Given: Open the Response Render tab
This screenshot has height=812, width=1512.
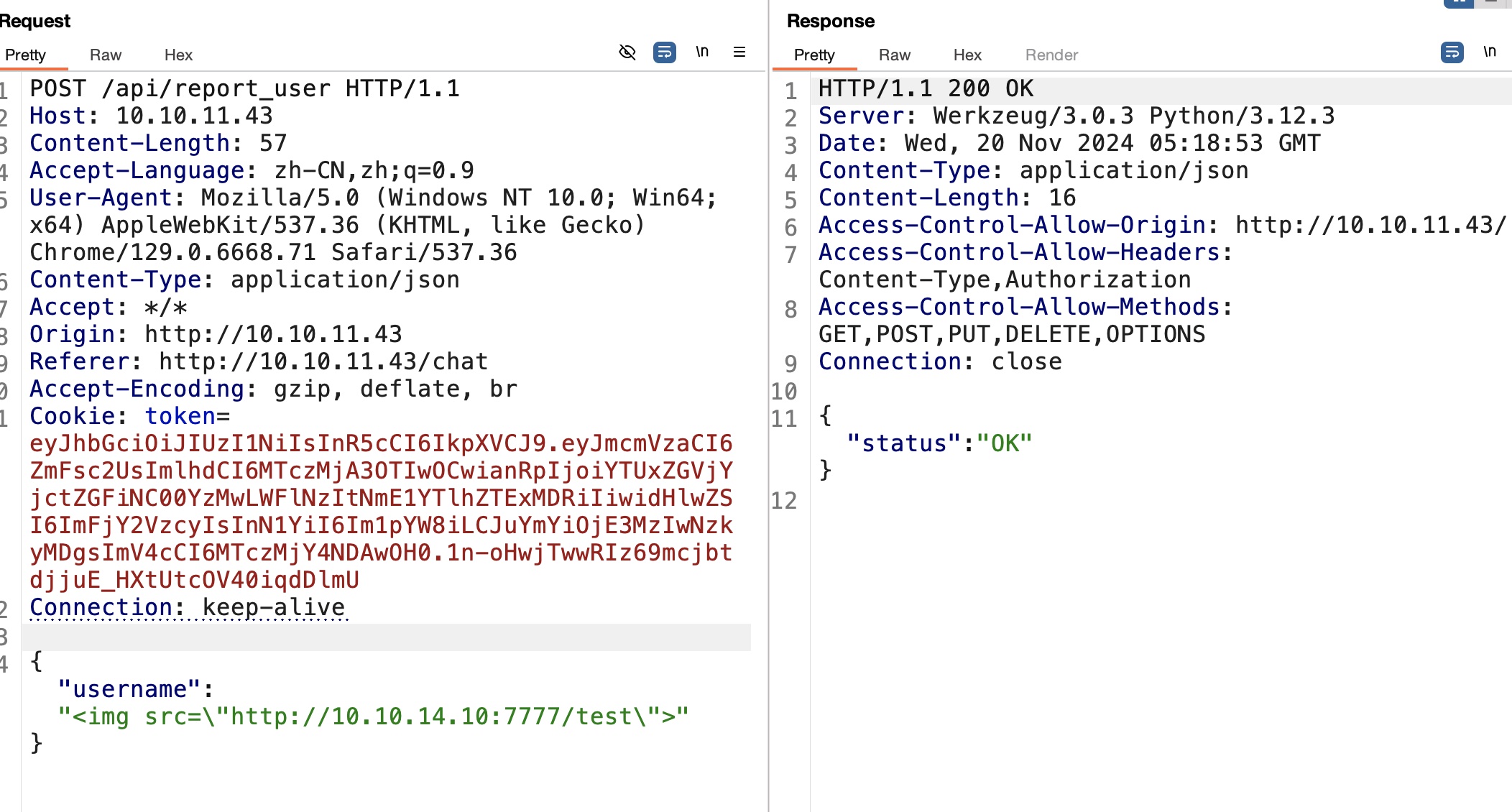Looking at the screenshot, I should click(x=1051, y=55).
